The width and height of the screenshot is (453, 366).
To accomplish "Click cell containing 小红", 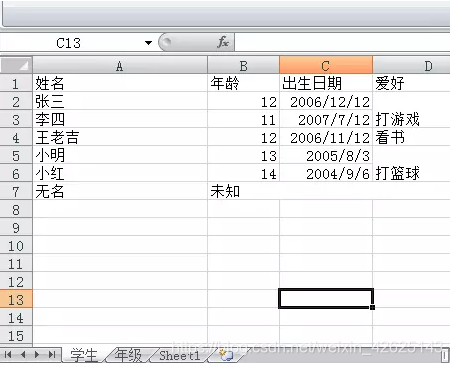I will tap(120, 173).
